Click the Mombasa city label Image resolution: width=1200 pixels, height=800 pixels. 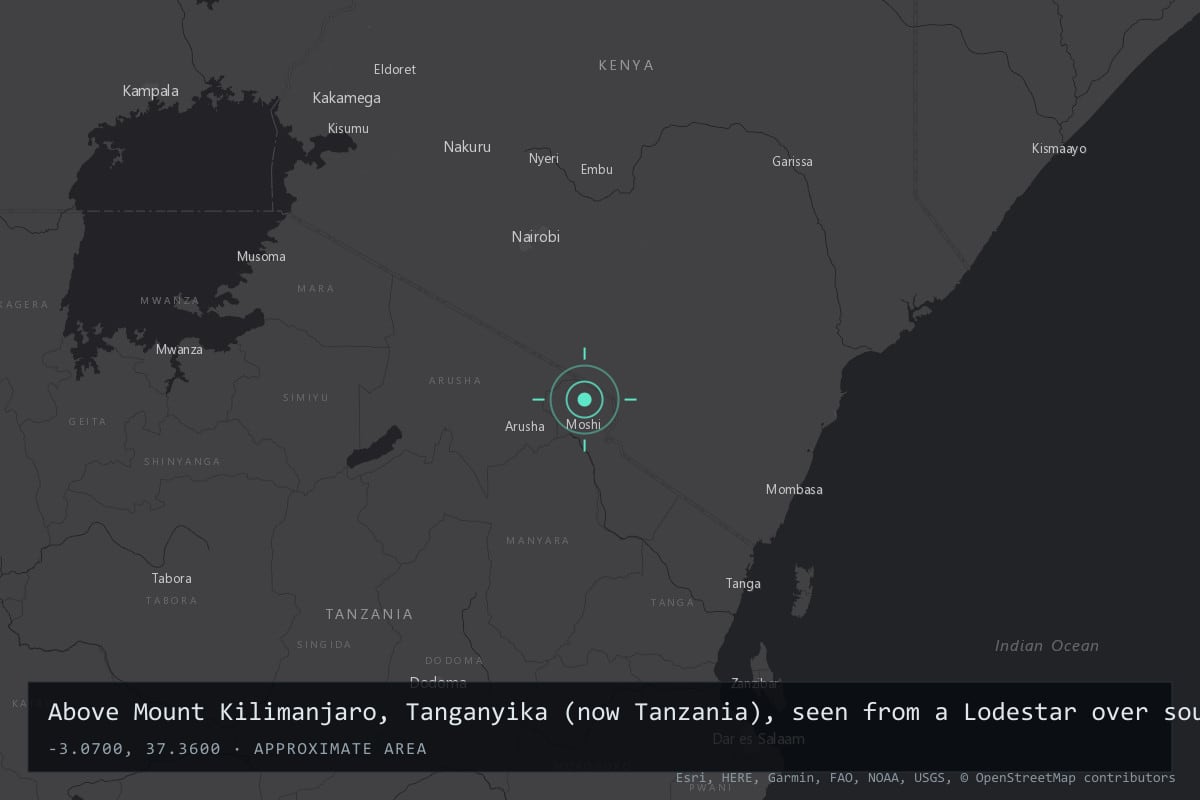click(x=794, y=490)
